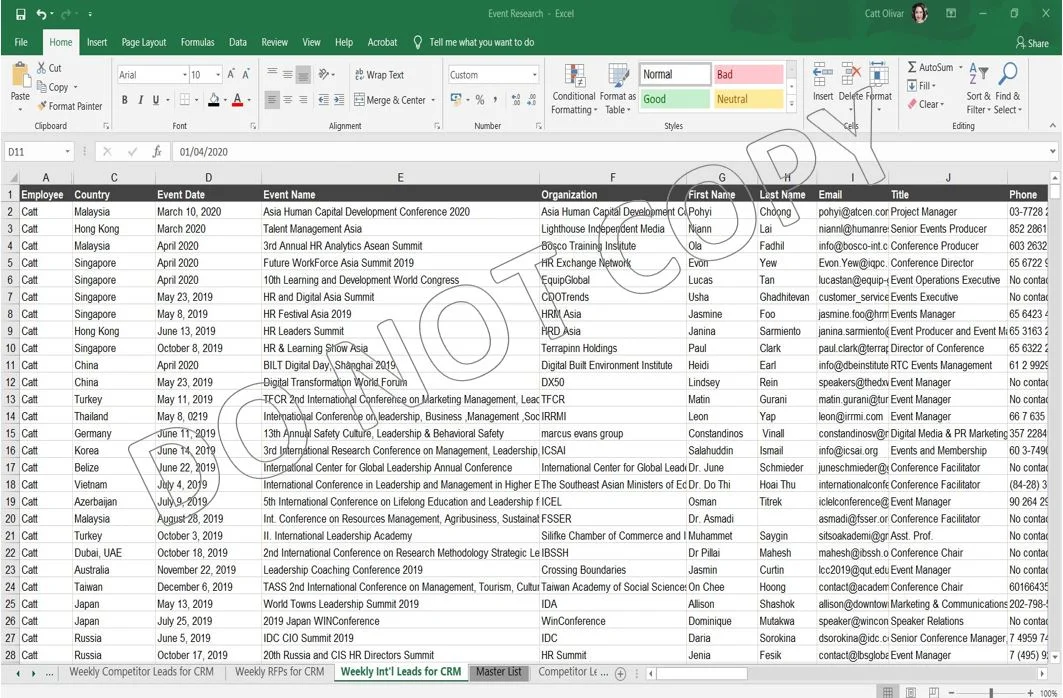Apply Comma Style format
The width and height of the screenshot is (1063, 698).
click(495, 100)
